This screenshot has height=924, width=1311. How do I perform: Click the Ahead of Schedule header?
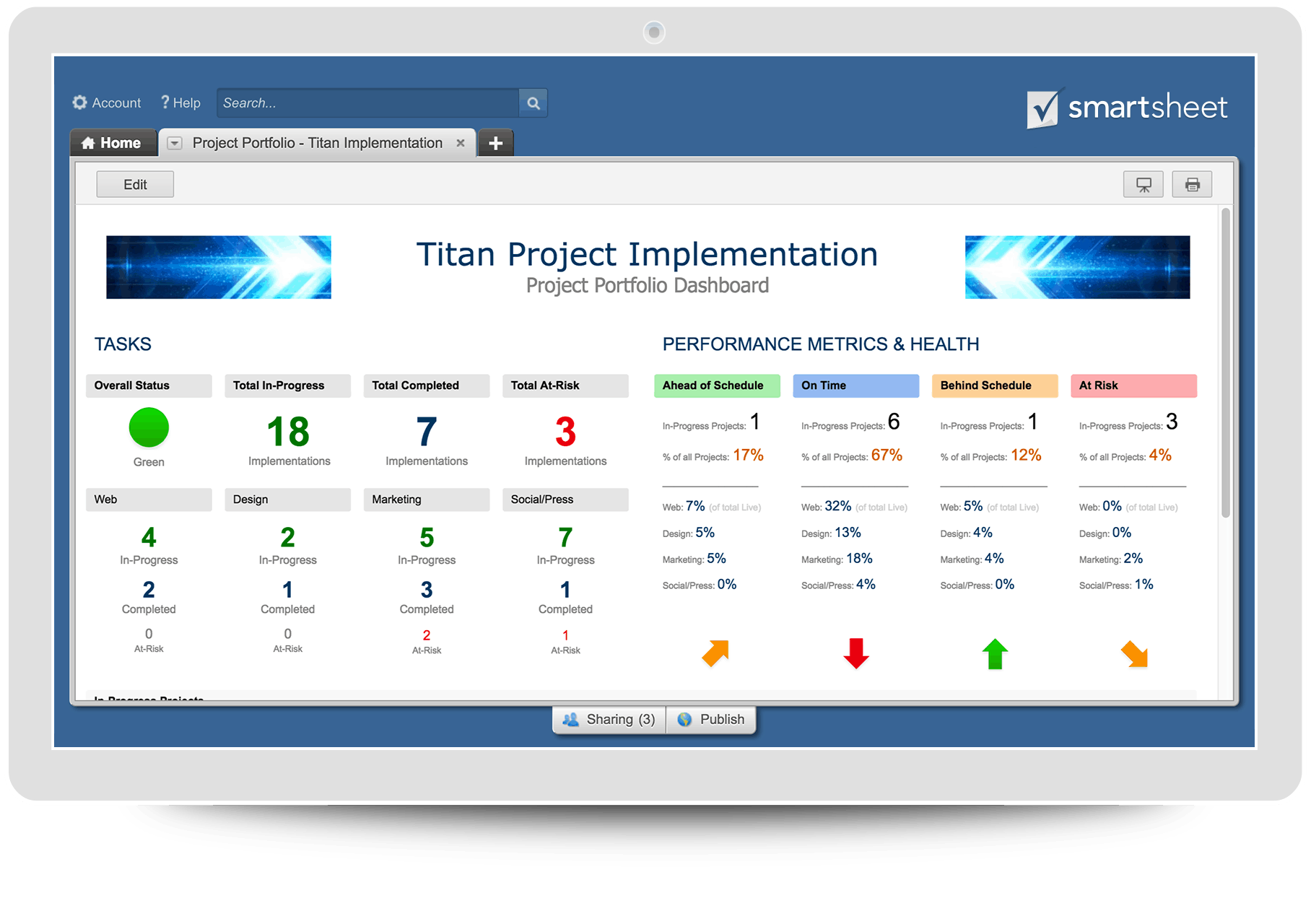pyautogui.click(x=717, y=385)
